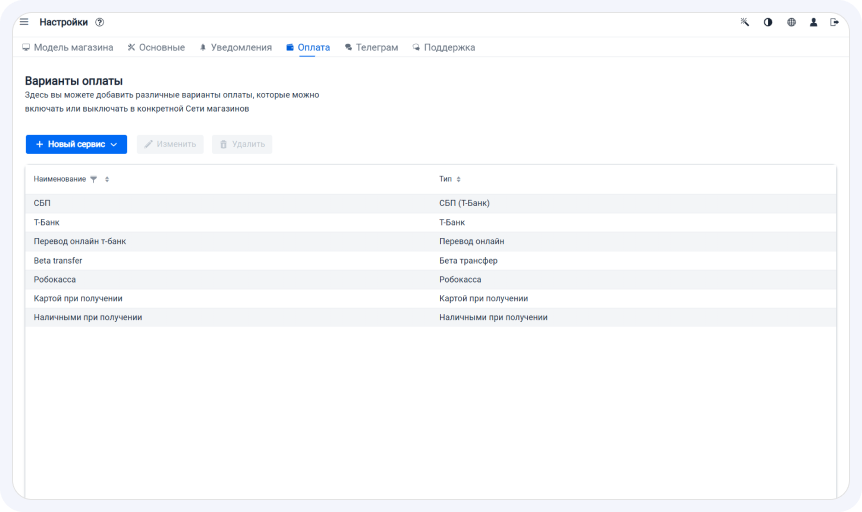Click the Робокасса type cell

[460, 279]
